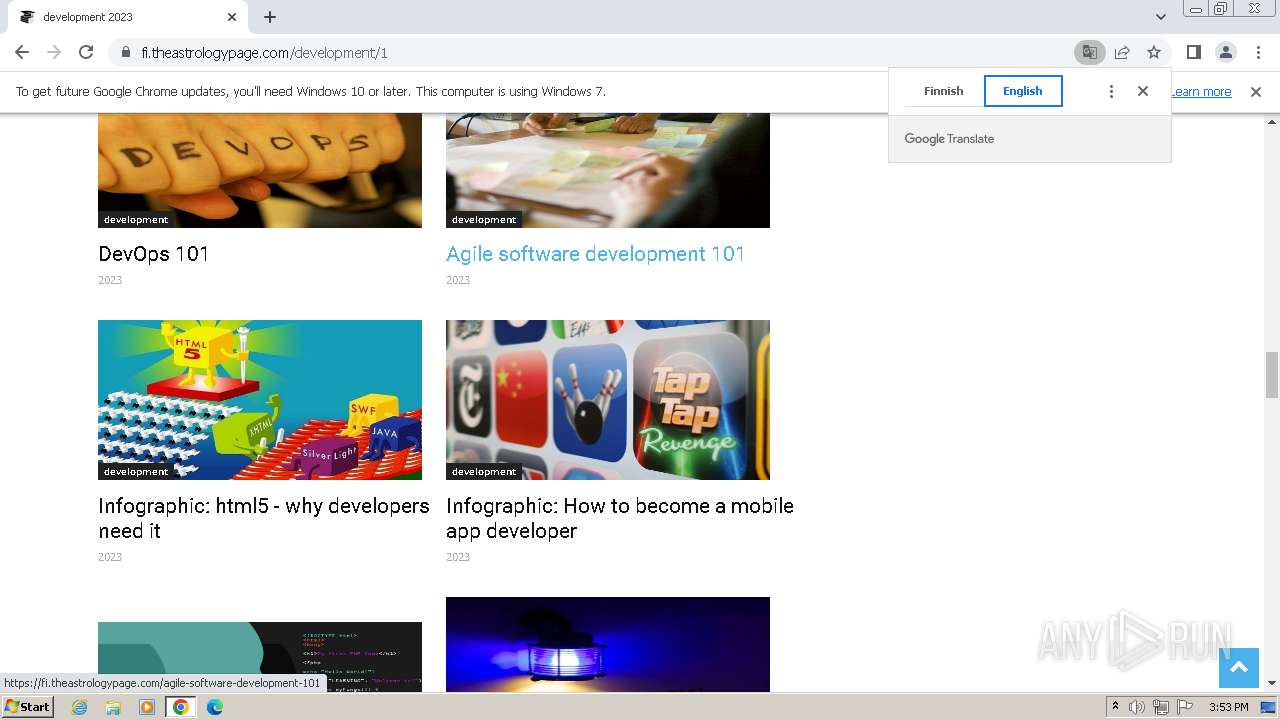Open 'Infographic: How to become a mobile app developer'
Screen dimensions: 1280x720
click(620, 518)
